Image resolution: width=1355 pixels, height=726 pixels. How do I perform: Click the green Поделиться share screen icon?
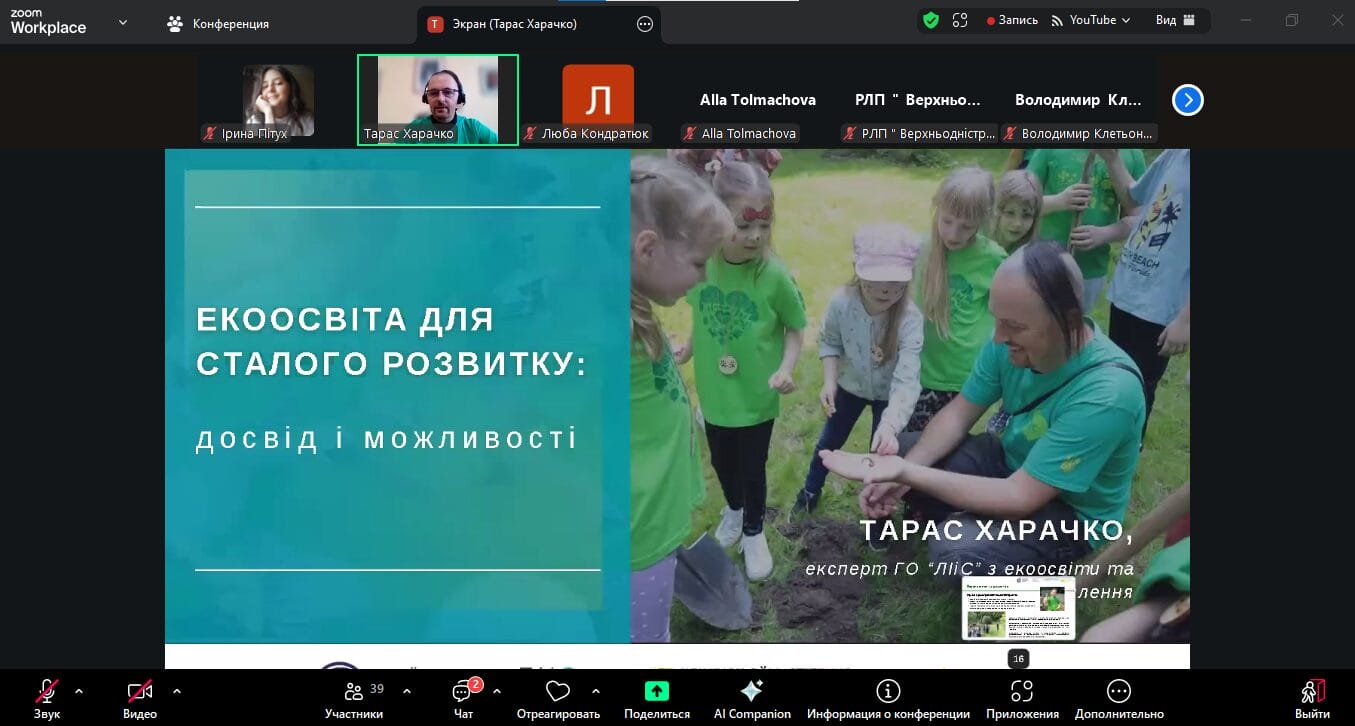point(656,691)
